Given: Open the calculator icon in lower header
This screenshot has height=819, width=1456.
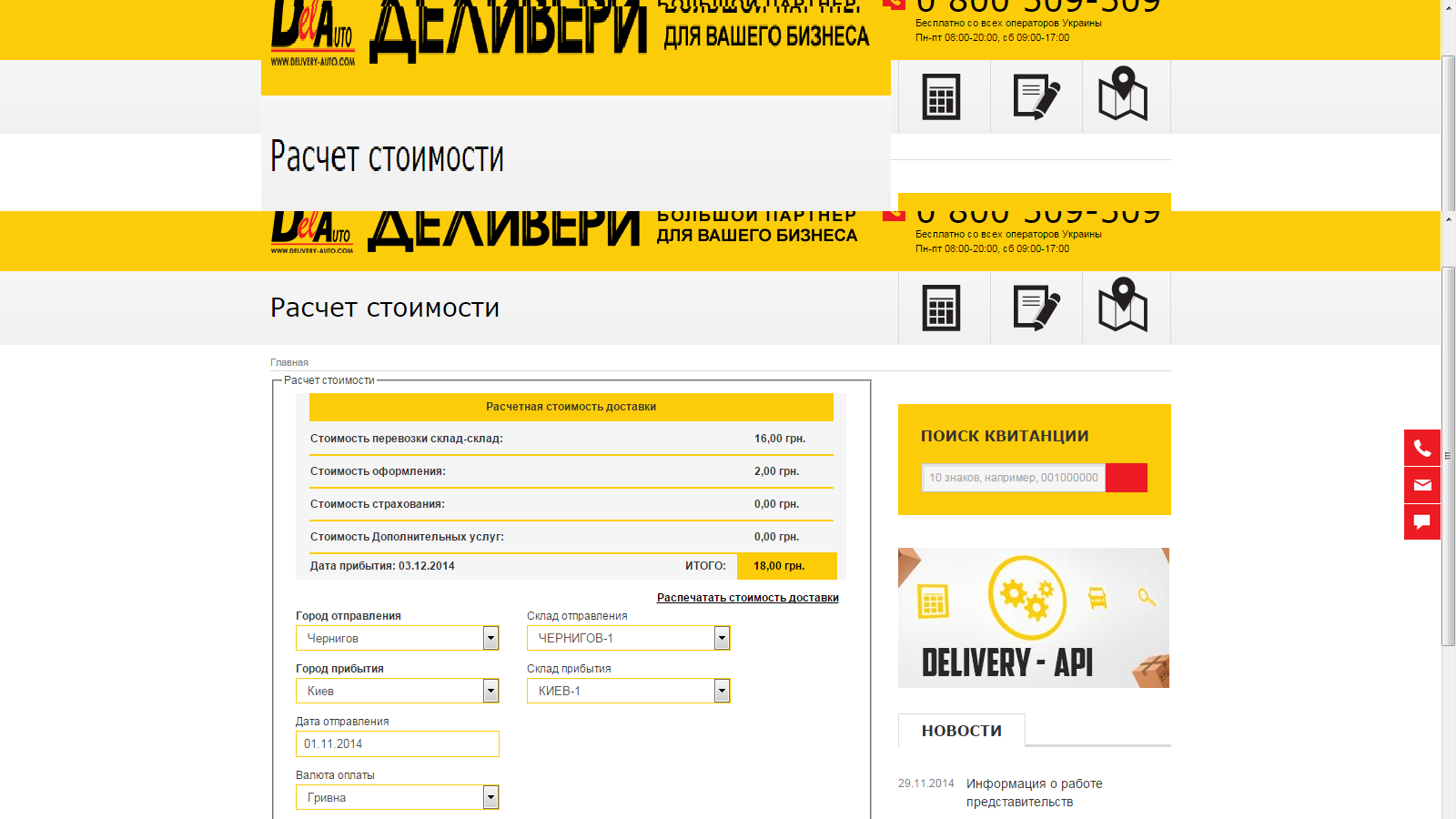Looking at the screenshot, I should tap(941, 308).
